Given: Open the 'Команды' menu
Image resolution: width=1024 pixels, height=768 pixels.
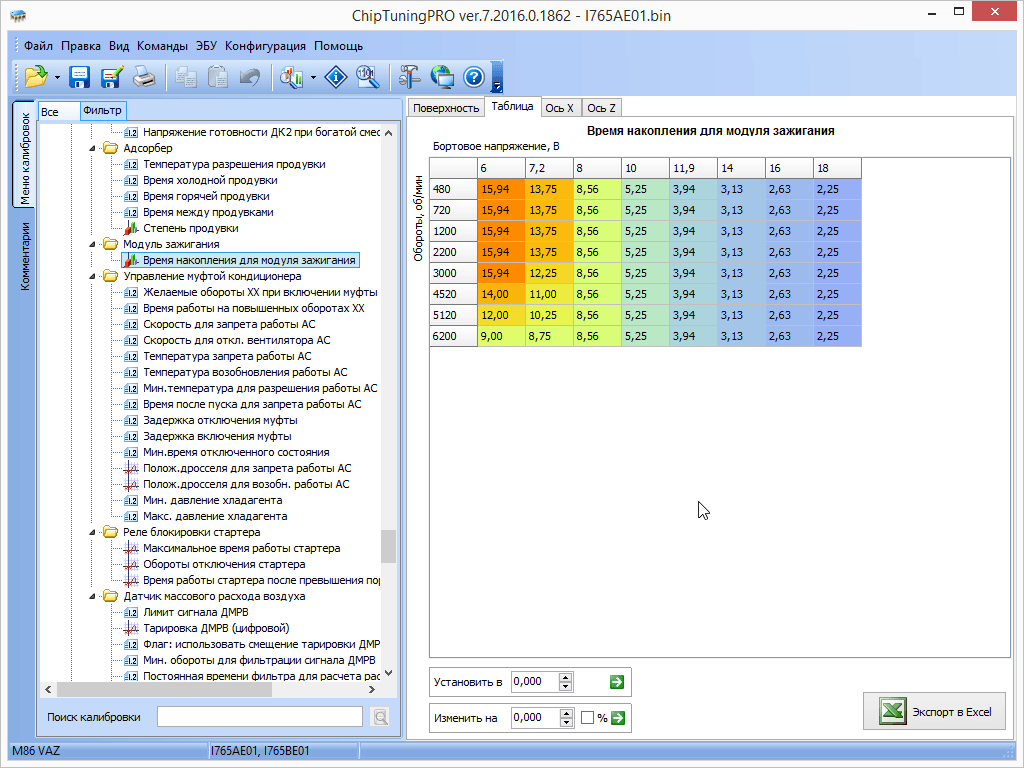Looking at the screenshot, I should (162, 46).
